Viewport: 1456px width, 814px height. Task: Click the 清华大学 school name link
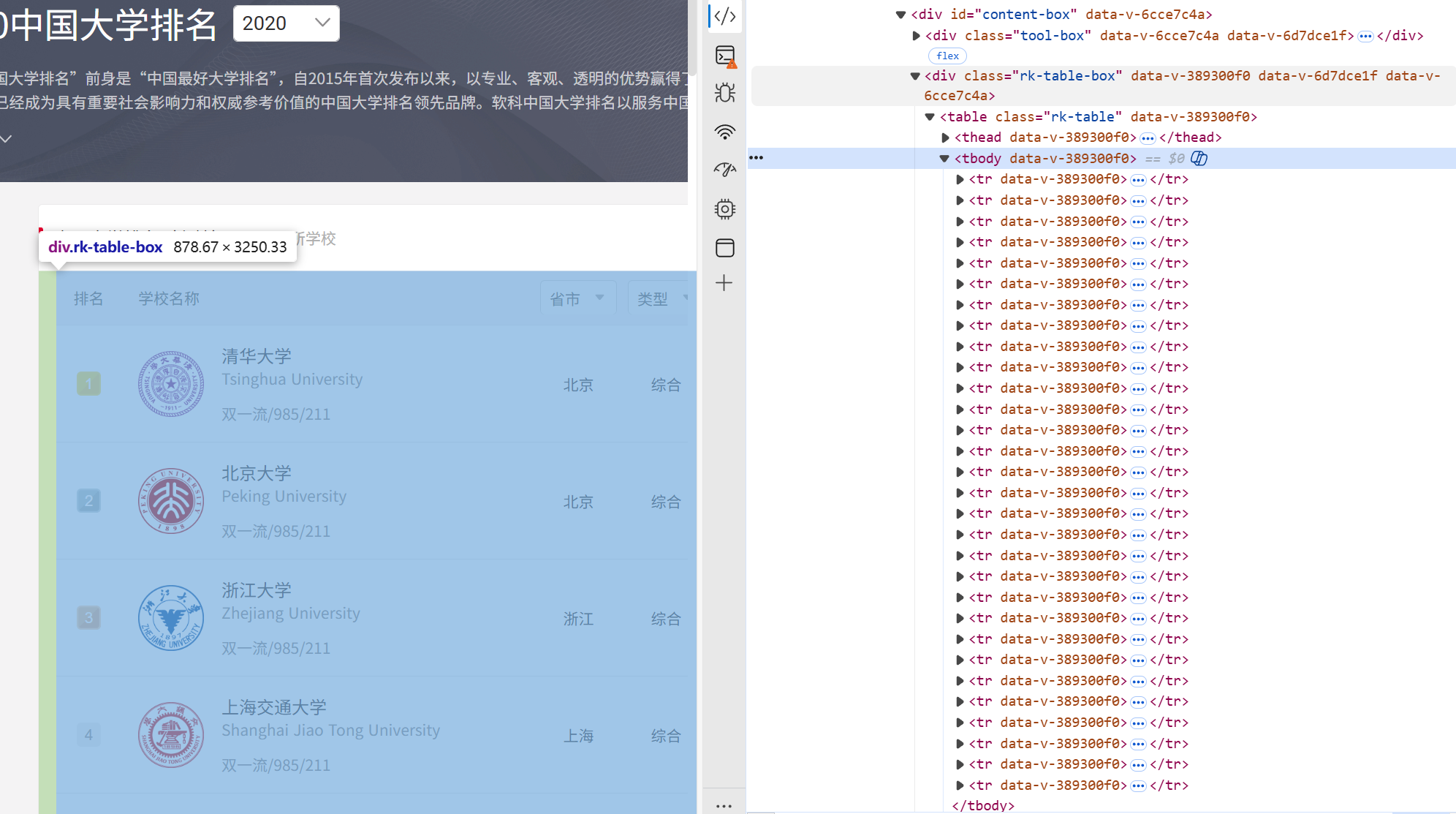257,356
